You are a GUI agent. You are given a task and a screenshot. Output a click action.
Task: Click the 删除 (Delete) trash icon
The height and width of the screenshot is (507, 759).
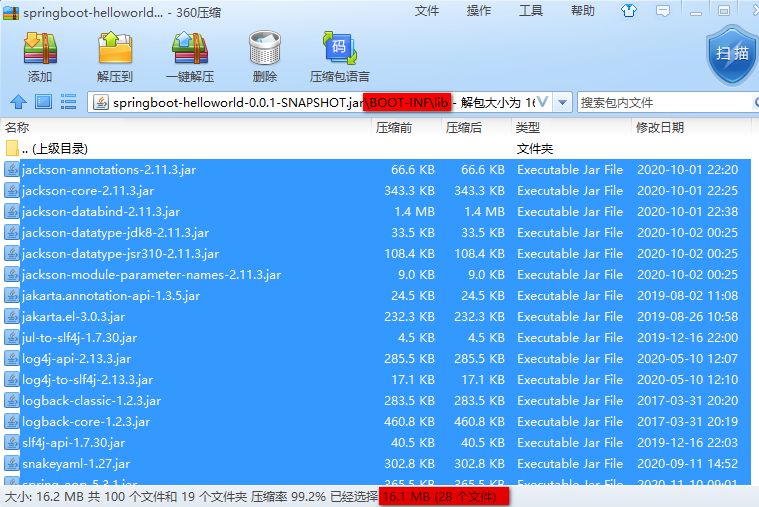tap(265, 48)
